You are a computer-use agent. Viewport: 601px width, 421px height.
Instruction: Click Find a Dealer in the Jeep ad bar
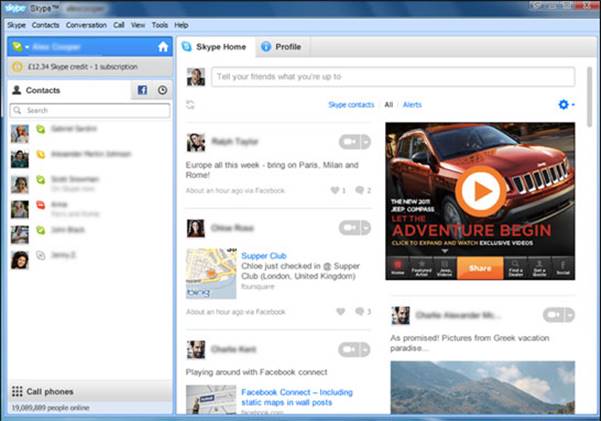coord(516,268)
